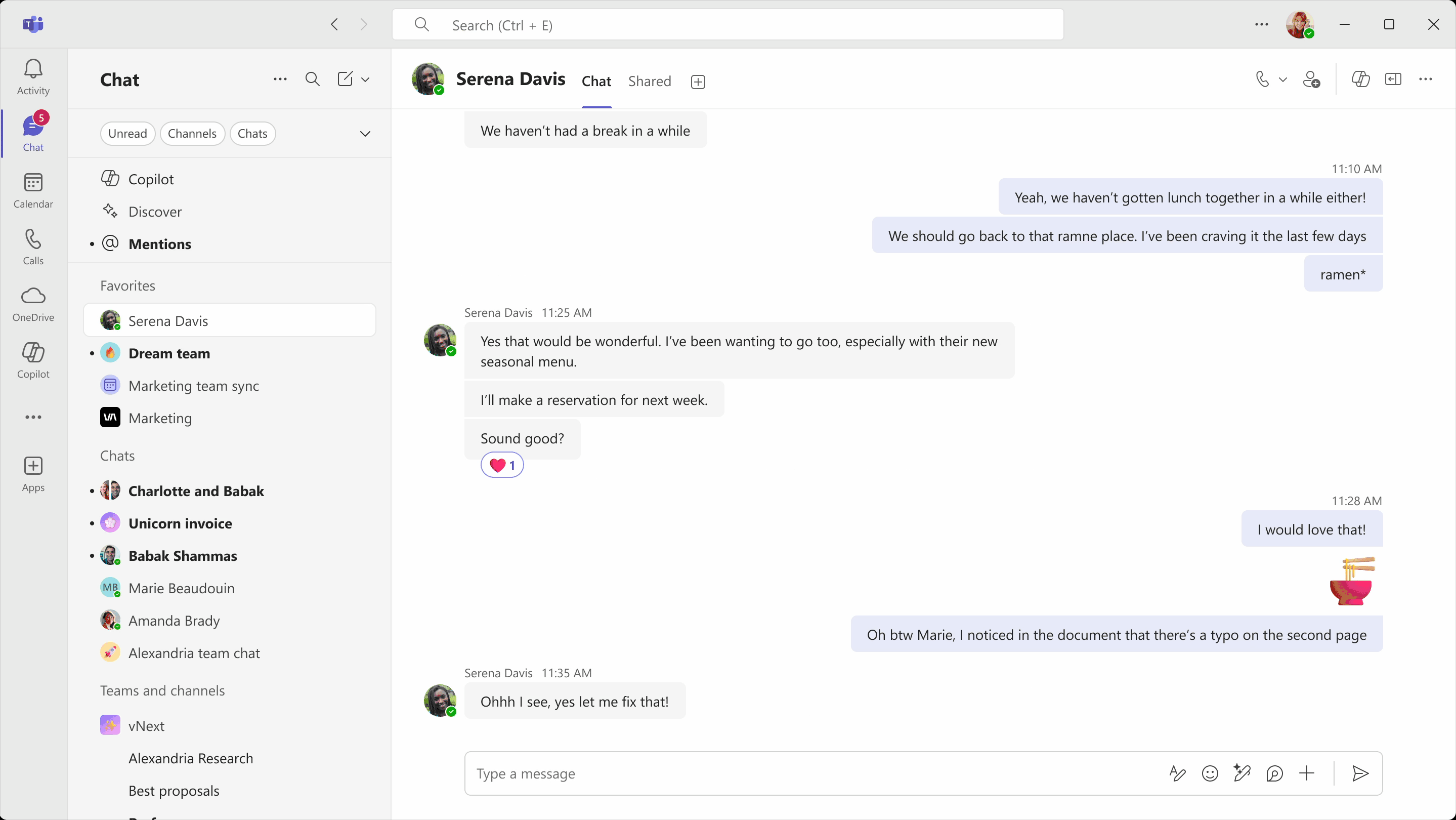The height and width of the screenshot is (820, 1456).
Task: Open call options dropdown
Action: point(1283,80)
